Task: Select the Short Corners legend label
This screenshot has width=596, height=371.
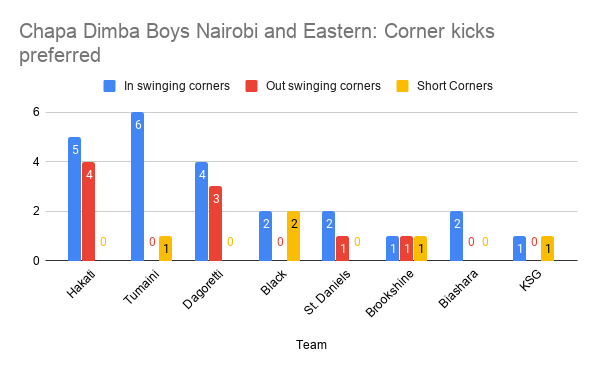Action: (455, 86)
